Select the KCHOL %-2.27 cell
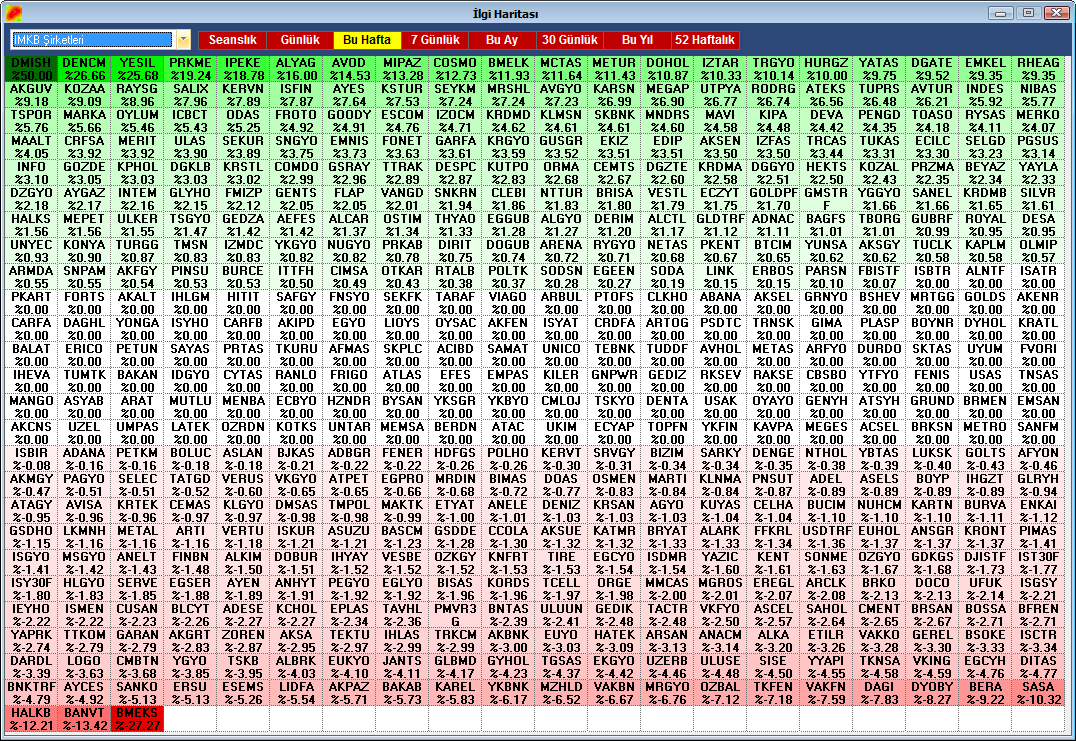 click(x=296, y=615)
